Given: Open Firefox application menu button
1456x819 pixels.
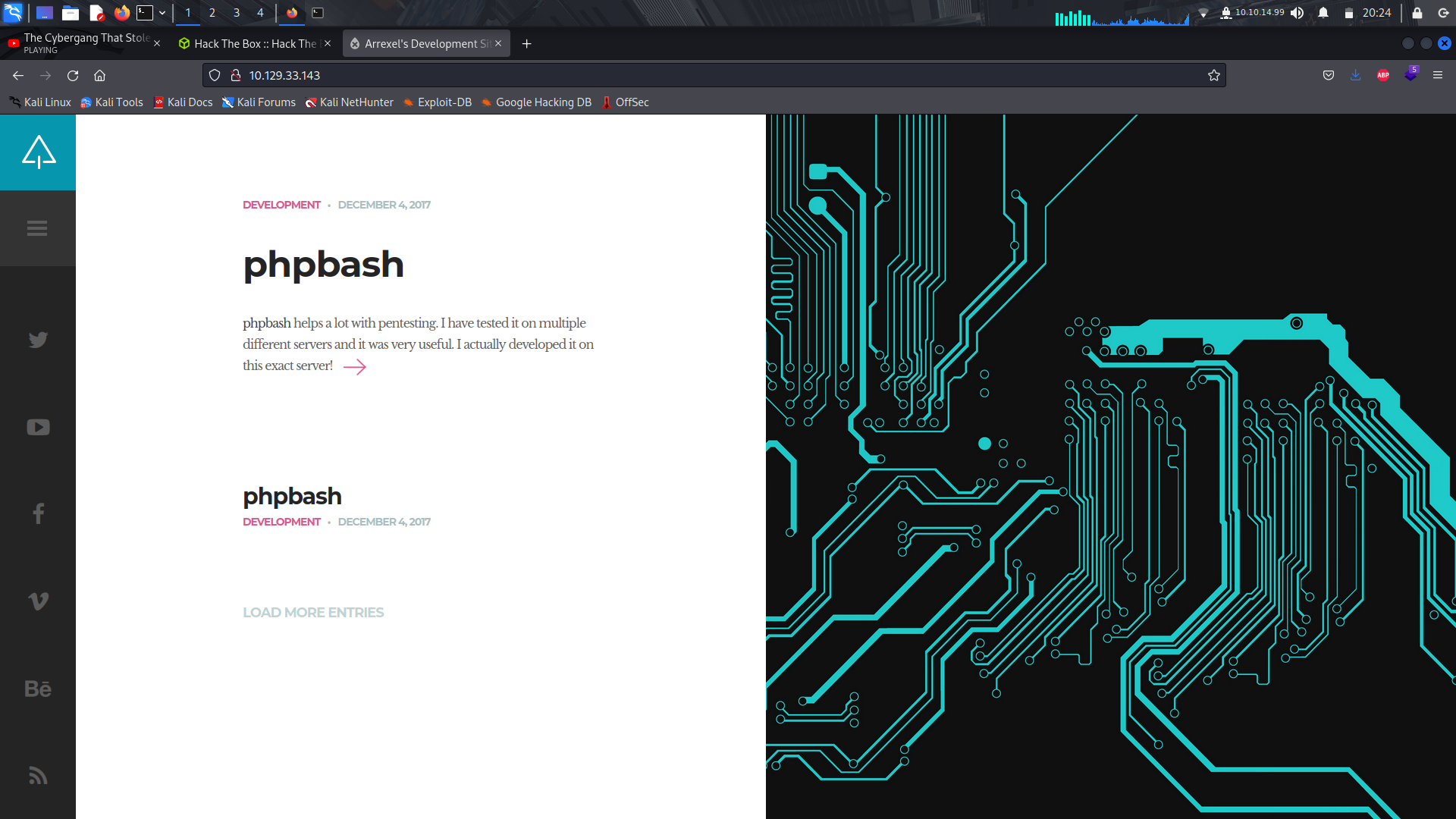Looking at the screenshot, I should [1437, 75].
